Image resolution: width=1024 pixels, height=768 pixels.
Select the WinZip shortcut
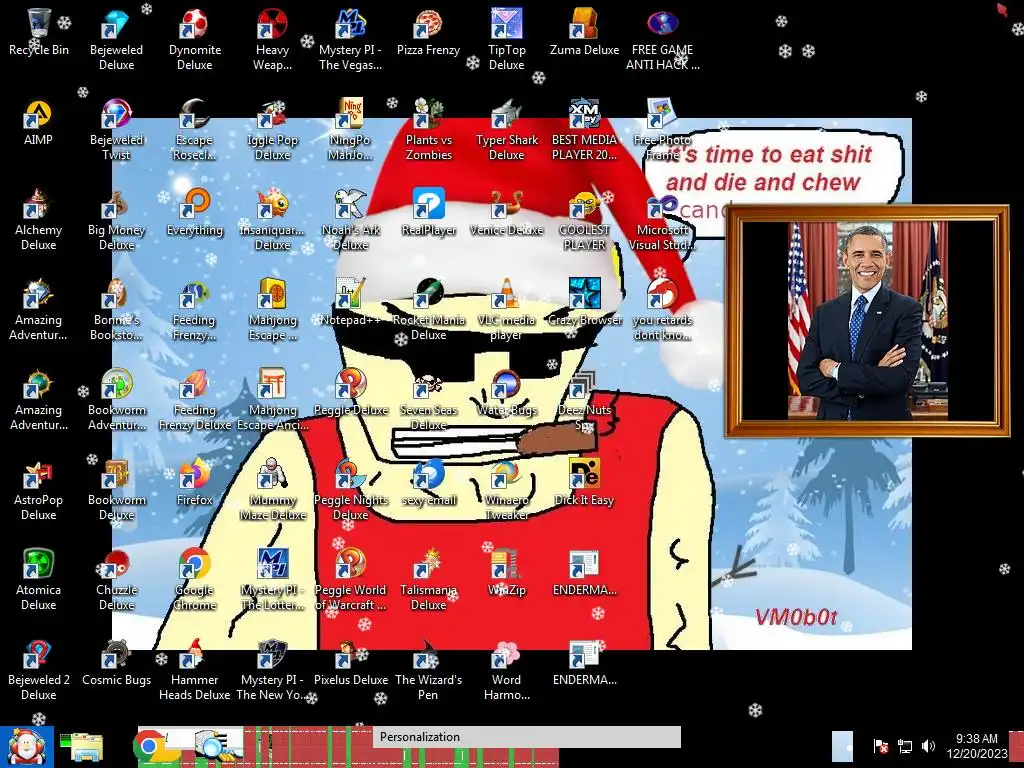(506, 573)
